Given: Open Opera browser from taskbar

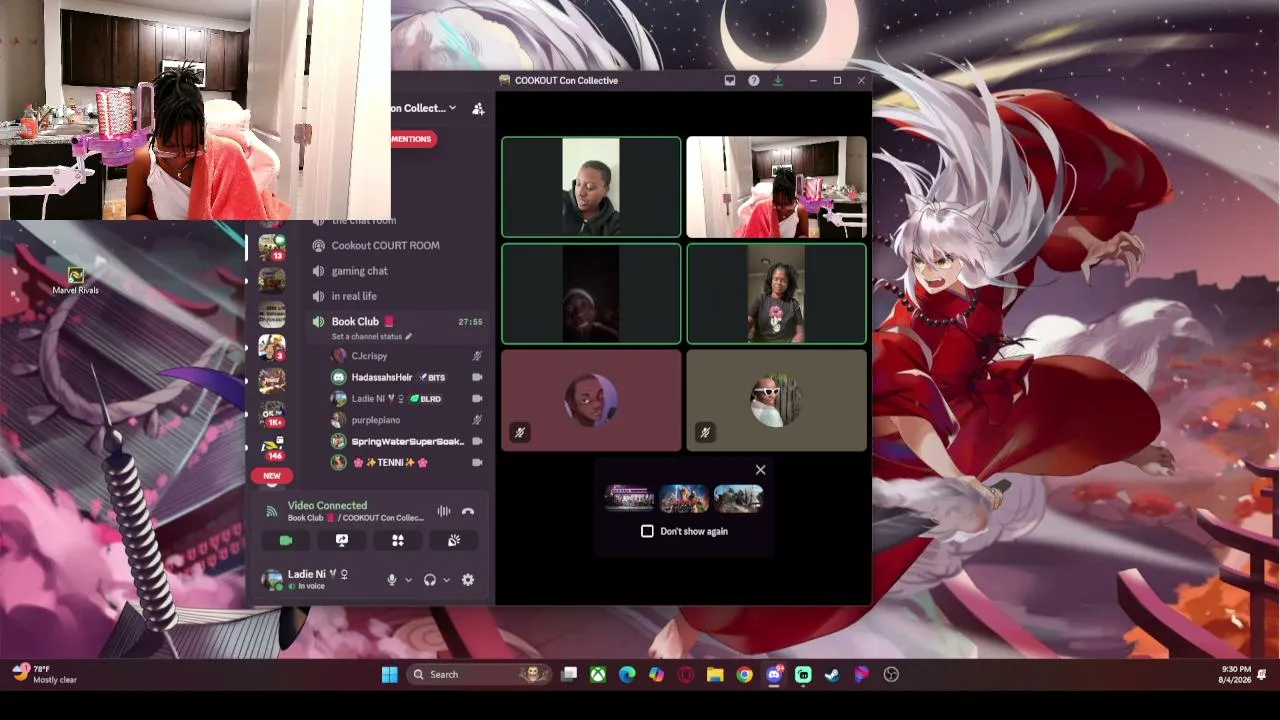Looking at the screenshot, I should [686, 675].
